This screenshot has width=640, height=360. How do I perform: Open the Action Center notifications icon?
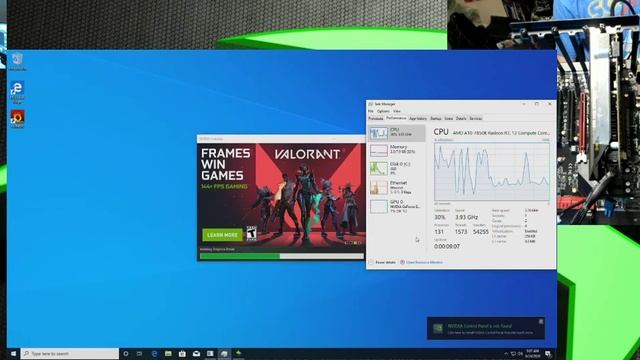pyautogui.click(x=548, y=354)
